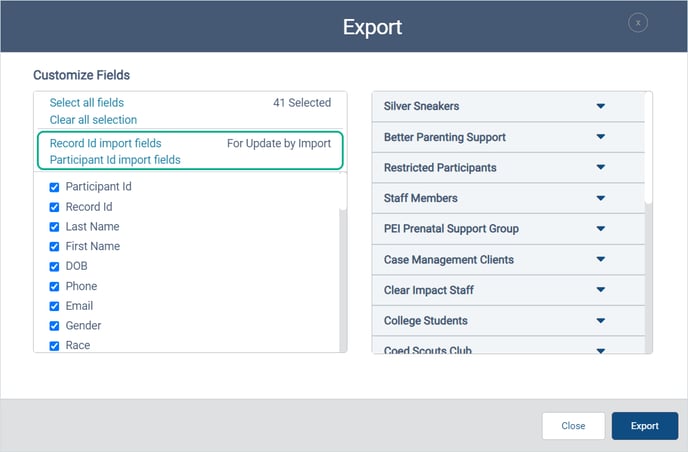Toggle the Email field checkbox
This screenshot has height=452, width=688.
[54, 306]
